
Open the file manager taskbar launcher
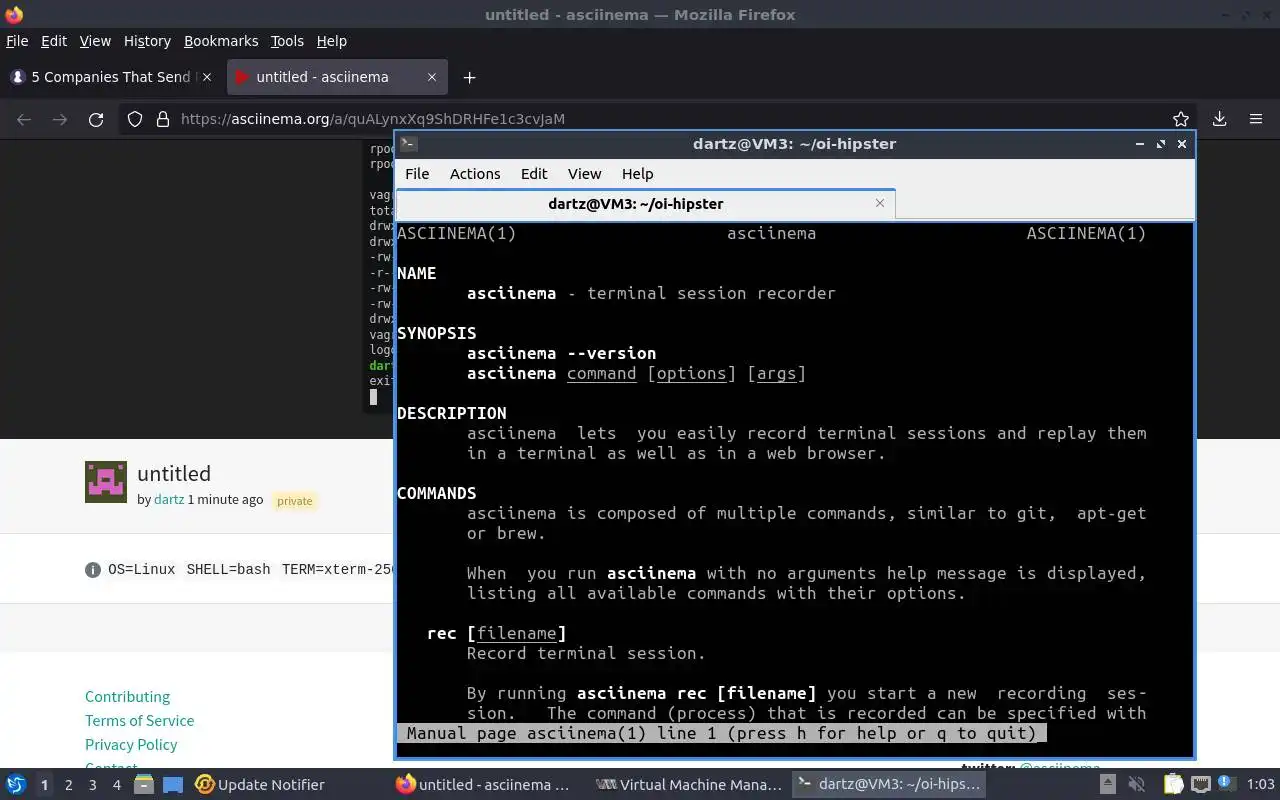pos(144,785)
